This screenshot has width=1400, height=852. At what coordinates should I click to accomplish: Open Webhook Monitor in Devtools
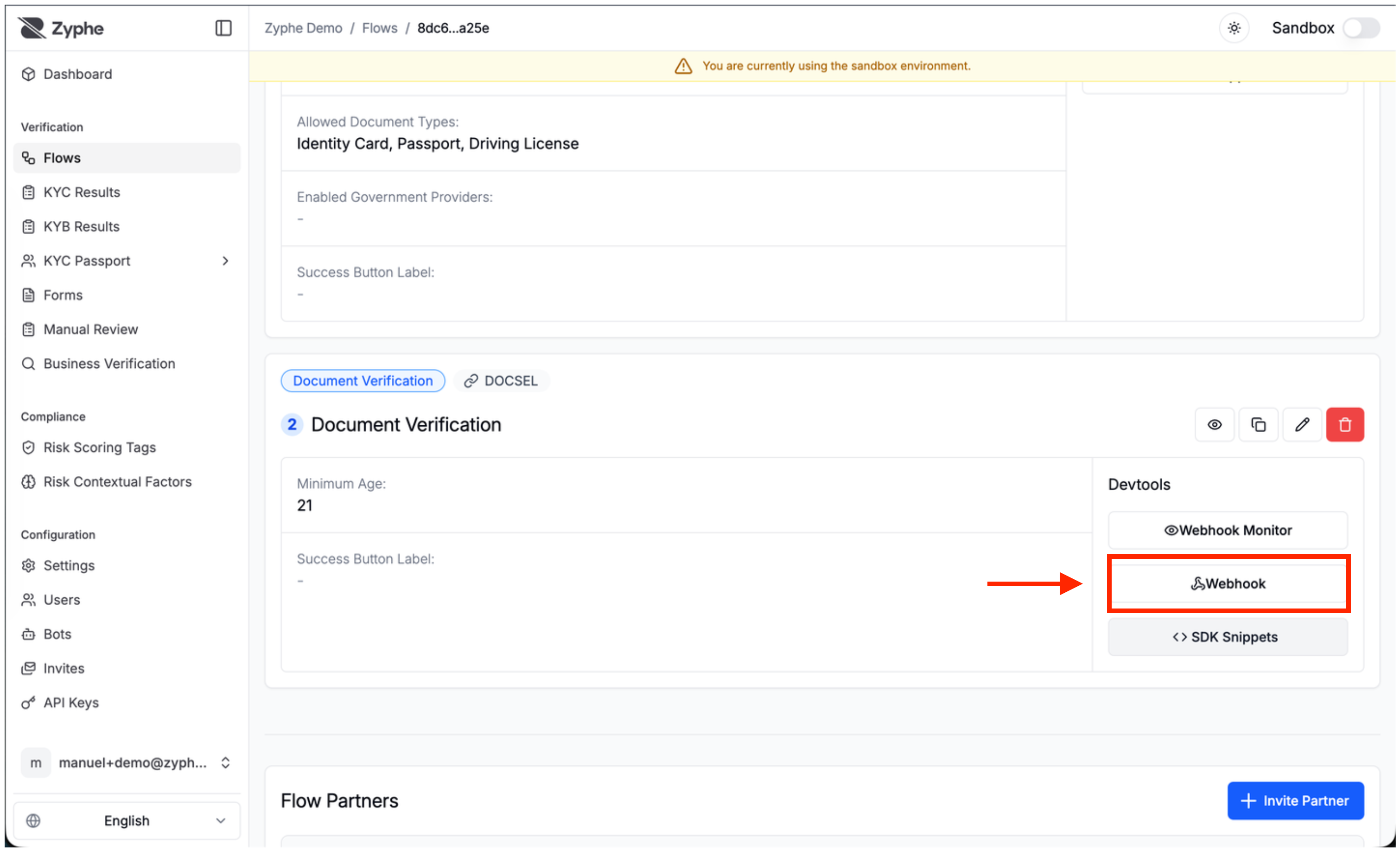coord(1227,530)
